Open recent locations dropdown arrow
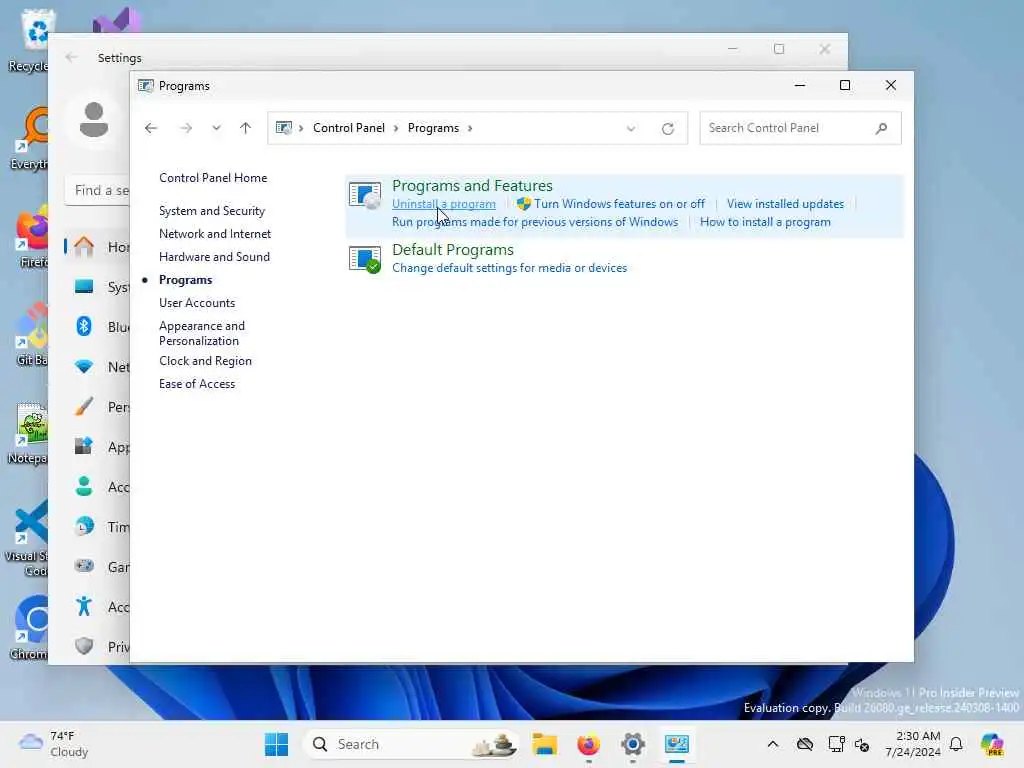 tap(216, 128)
